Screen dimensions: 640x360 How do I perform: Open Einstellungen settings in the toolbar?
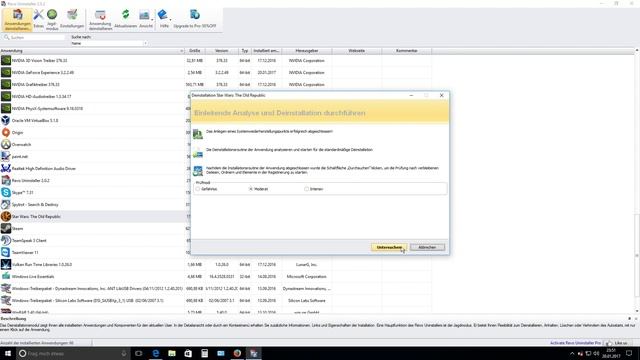72,19
